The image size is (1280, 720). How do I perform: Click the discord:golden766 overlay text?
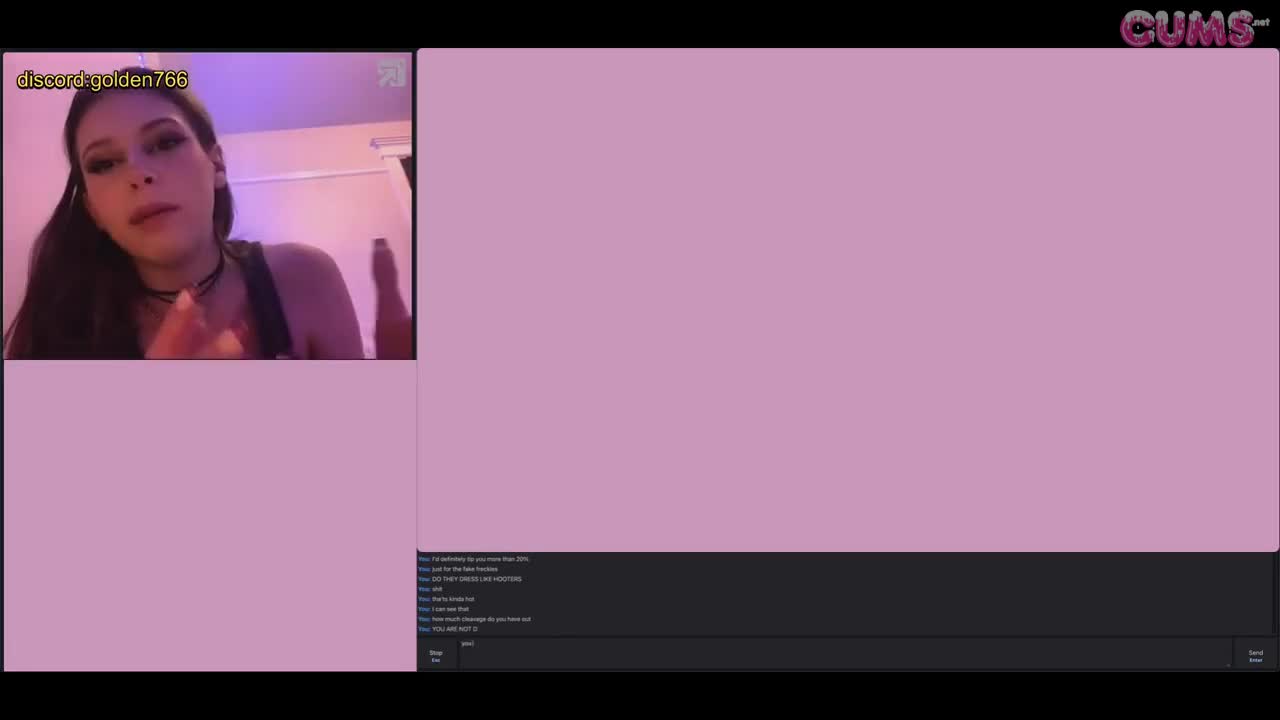[x=101, y=80]
